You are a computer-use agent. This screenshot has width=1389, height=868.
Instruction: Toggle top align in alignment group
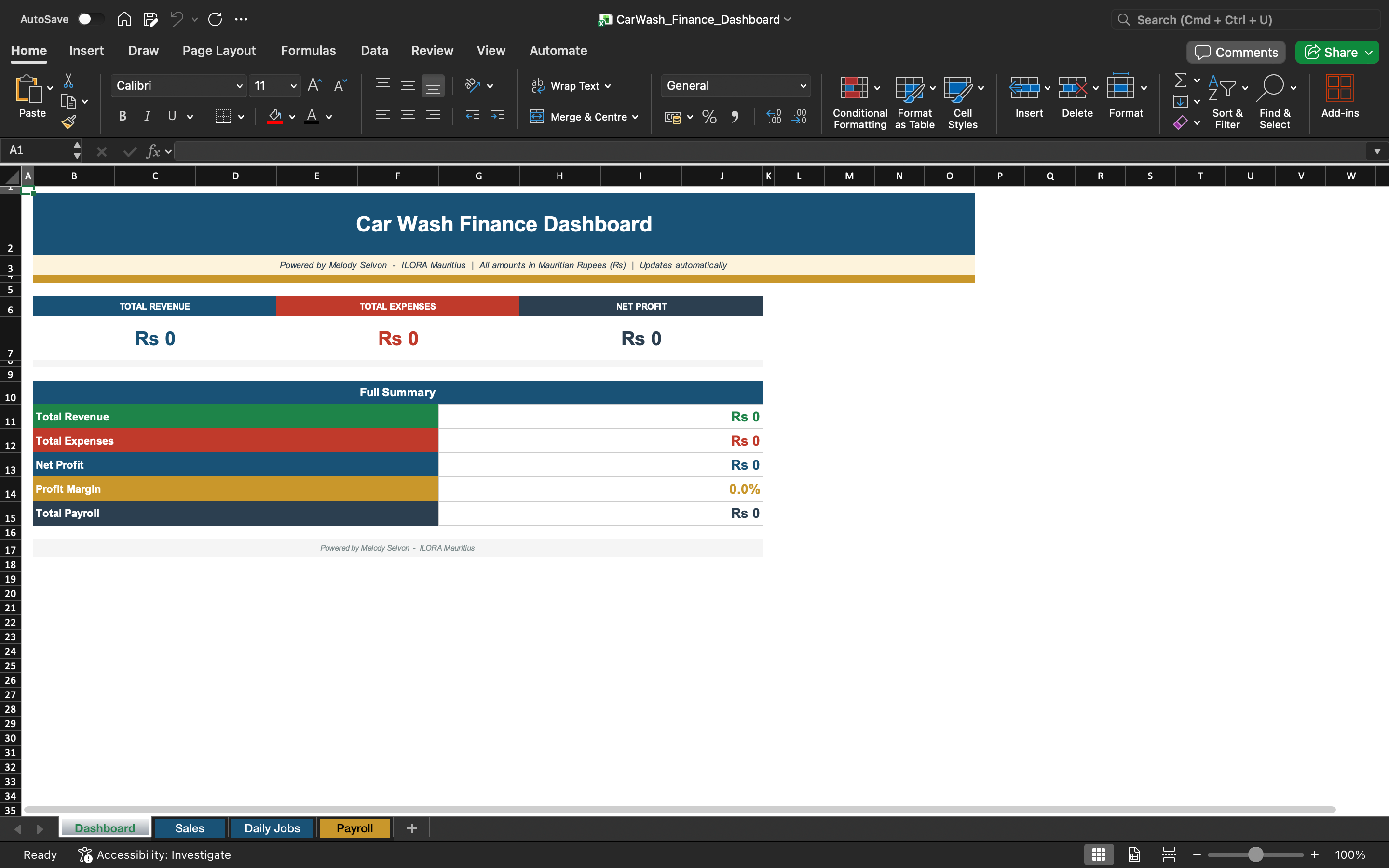coord(383,85)
